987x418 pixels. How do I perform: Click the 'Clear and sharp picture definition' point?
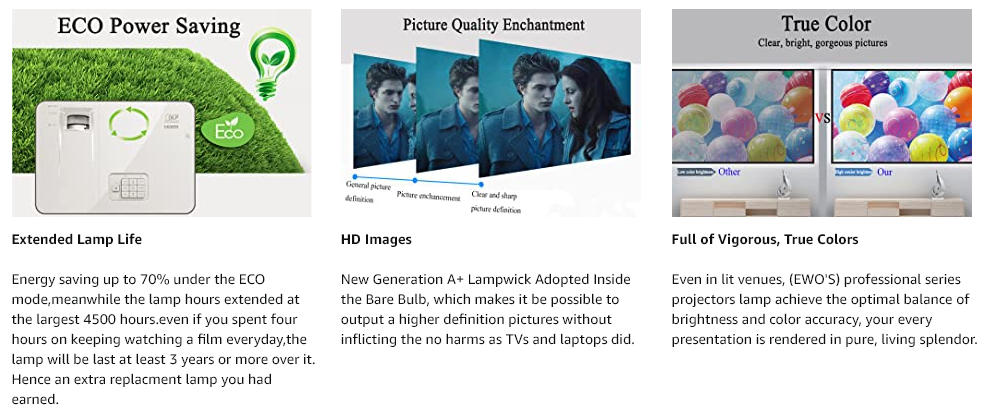point(481,184)
